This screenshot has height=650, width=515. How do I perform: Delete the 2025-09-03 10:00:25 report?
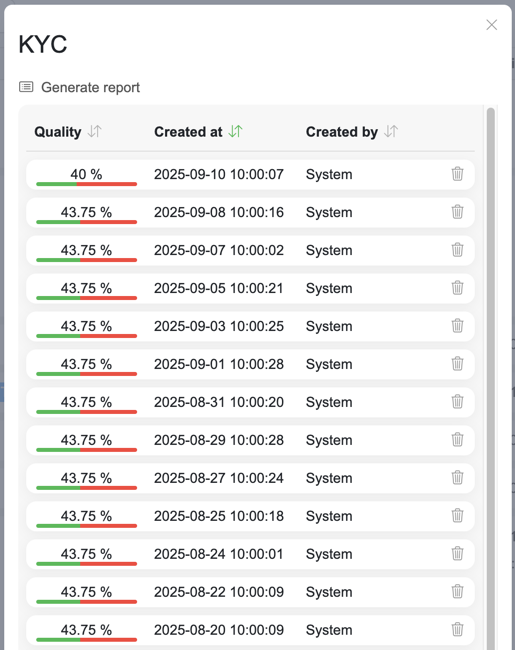click(457, 326)
